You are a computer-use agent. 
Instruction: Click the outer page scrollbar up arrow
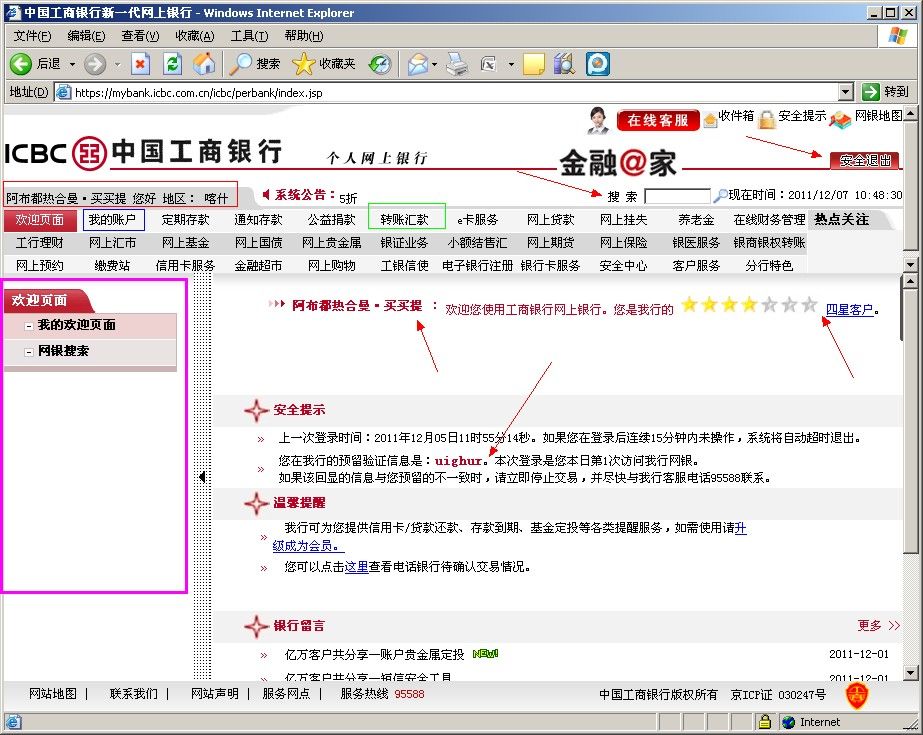911,113
